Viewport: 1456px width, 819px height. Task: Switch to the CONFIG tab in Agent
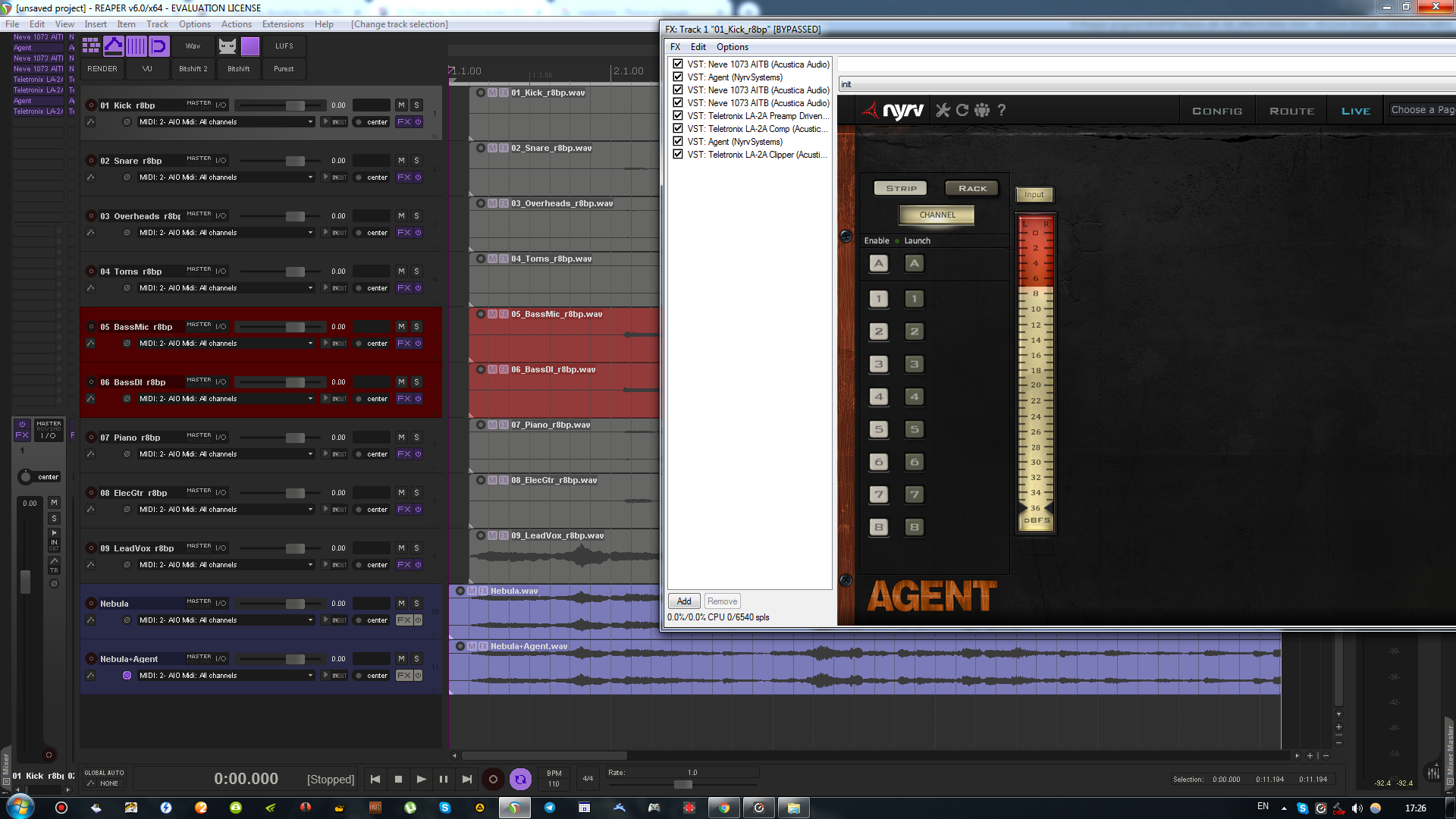1217,111
